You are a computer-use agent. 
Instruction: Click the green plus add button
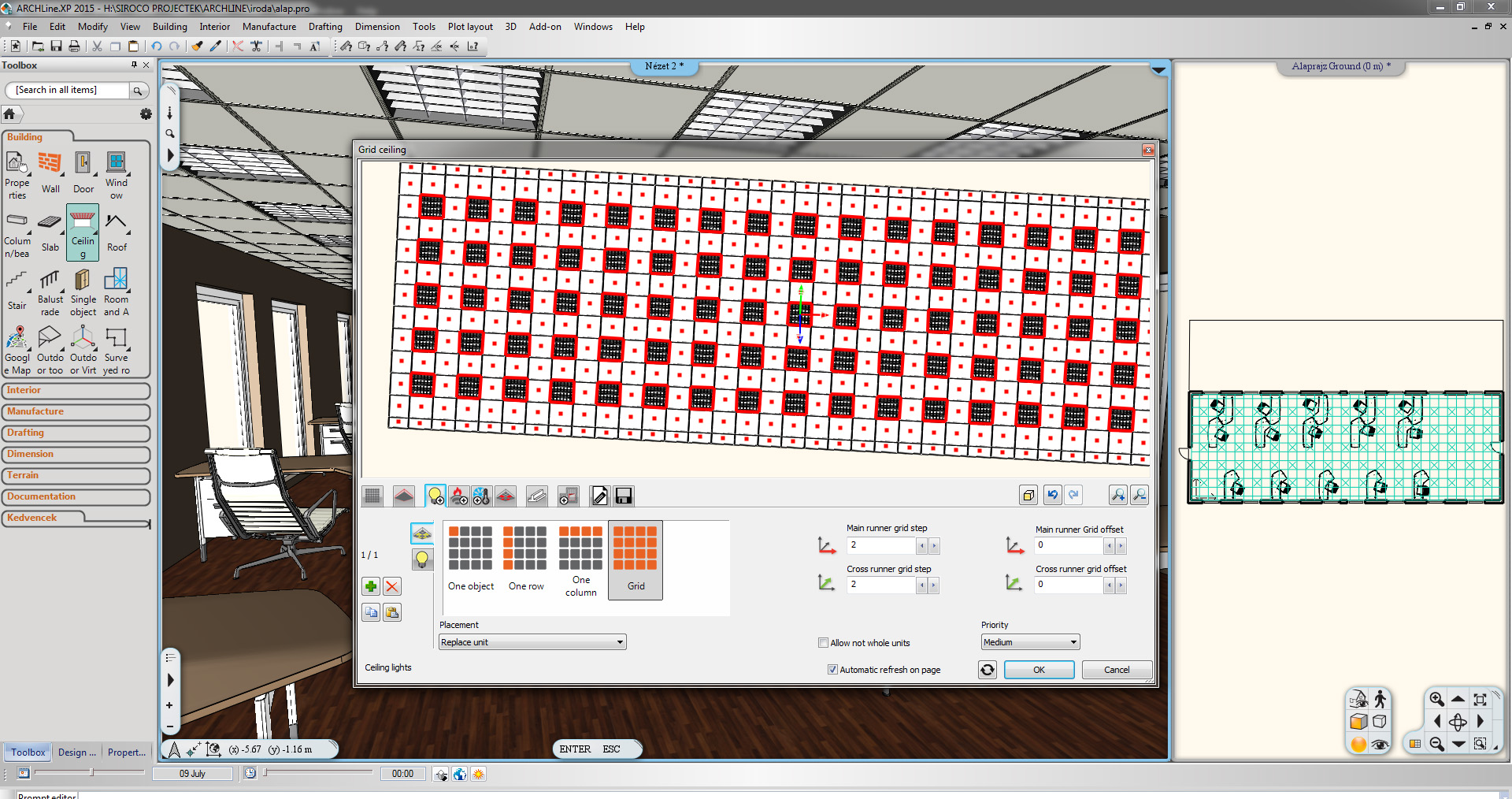[371, 586]
